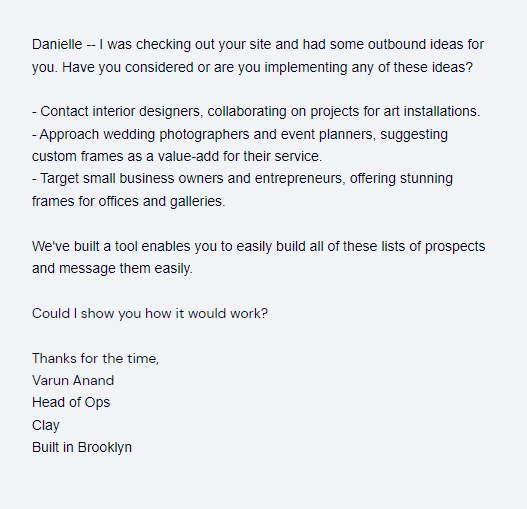Click the word entrepreneurs
This screenshot has width=527, height=509.
click(300, 179)
